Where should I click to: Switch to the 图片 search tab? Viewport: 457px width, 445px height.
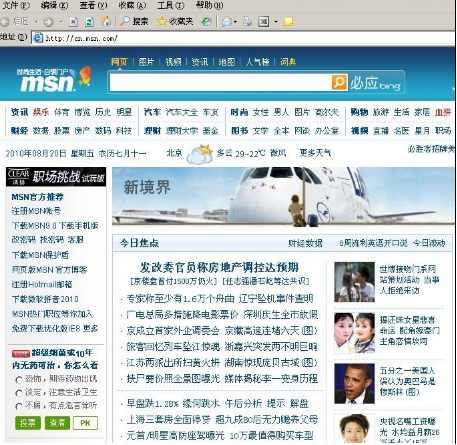pos(146,62)
